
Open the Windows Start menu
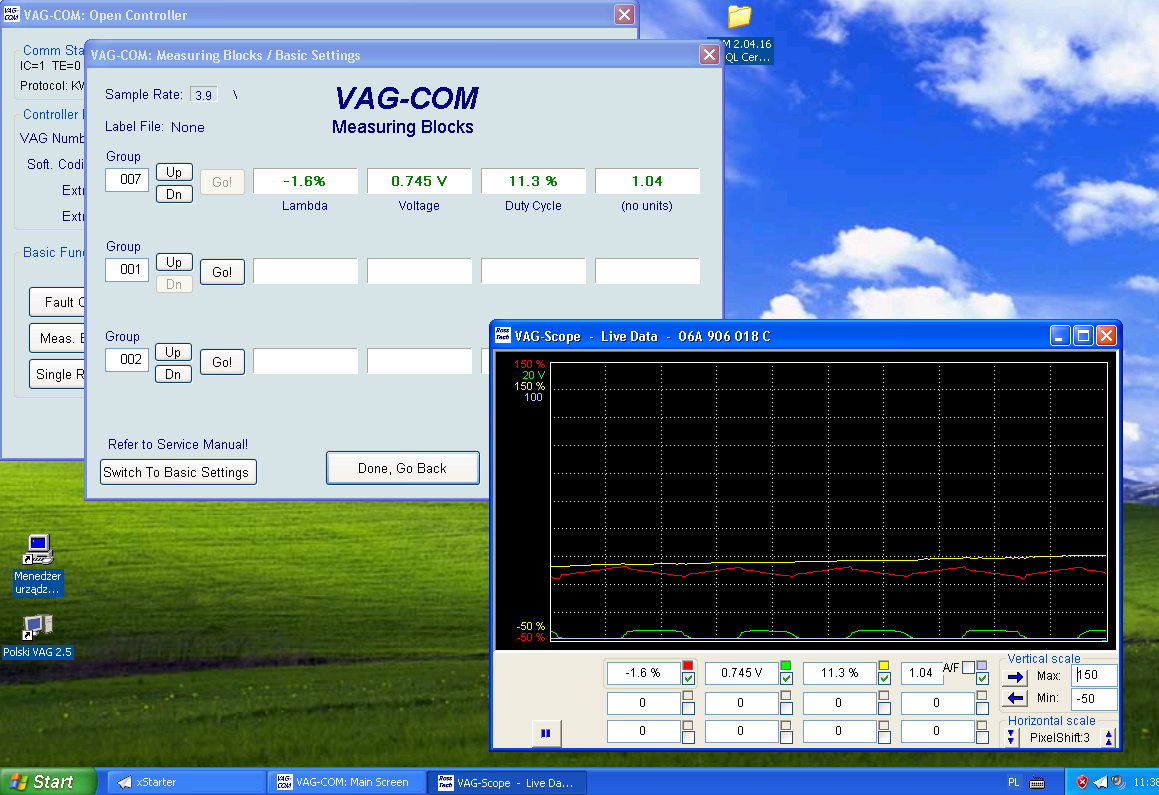tap(49, 782)
